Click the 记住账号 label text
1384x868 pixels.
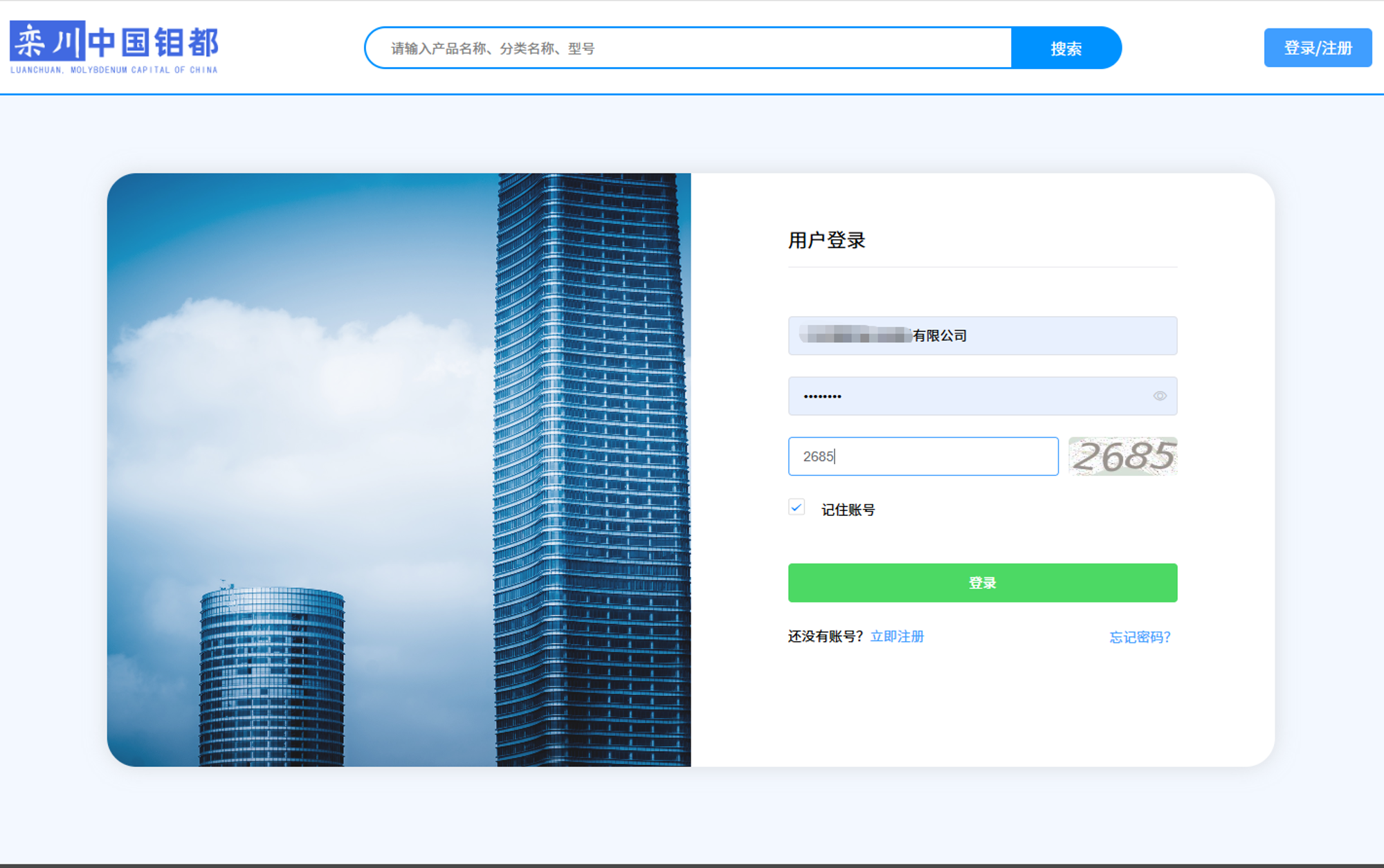[x=848, y=510]
